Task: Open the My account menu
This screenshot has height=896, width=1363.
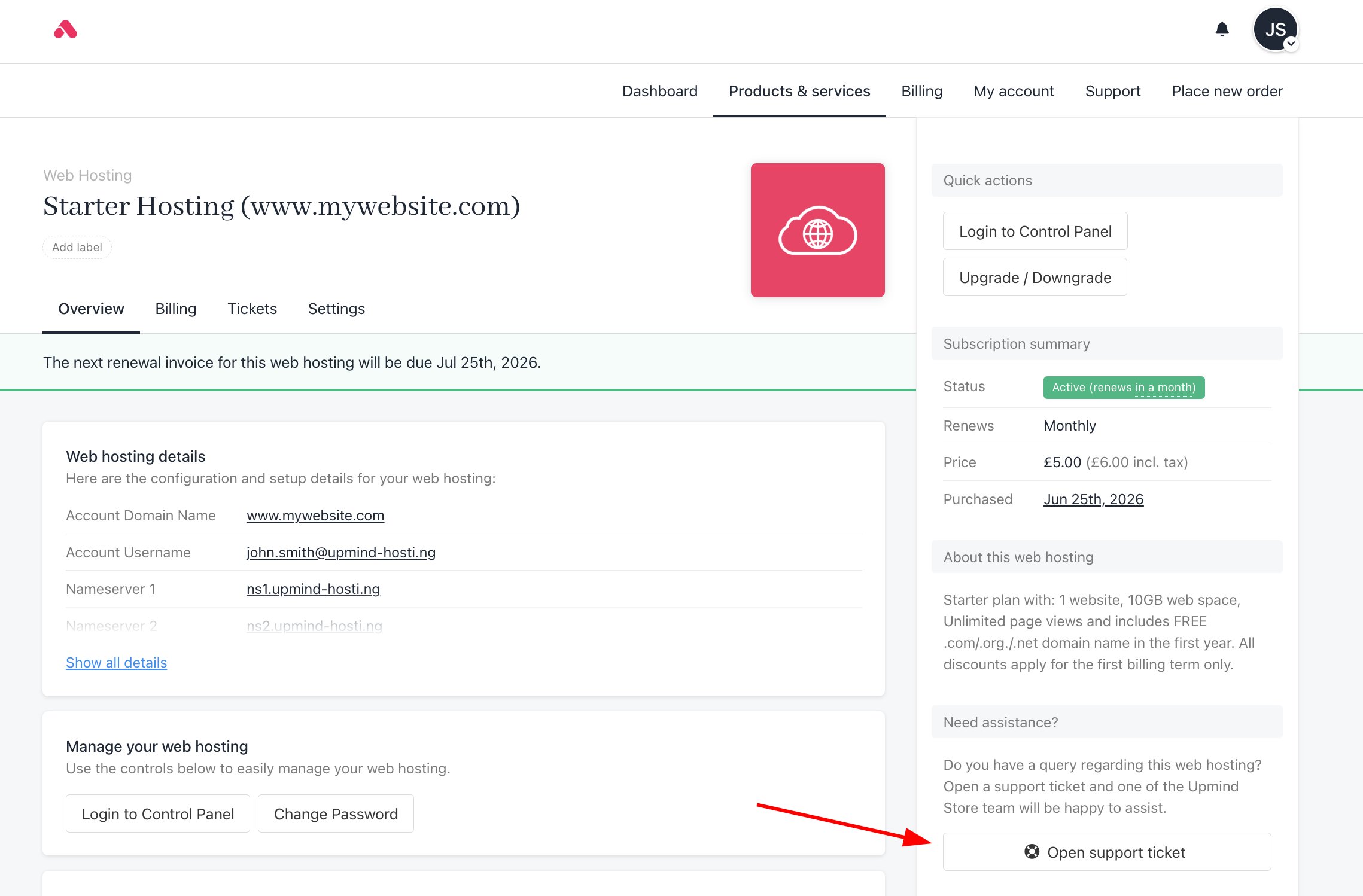Action: (x=1014, y=91)
